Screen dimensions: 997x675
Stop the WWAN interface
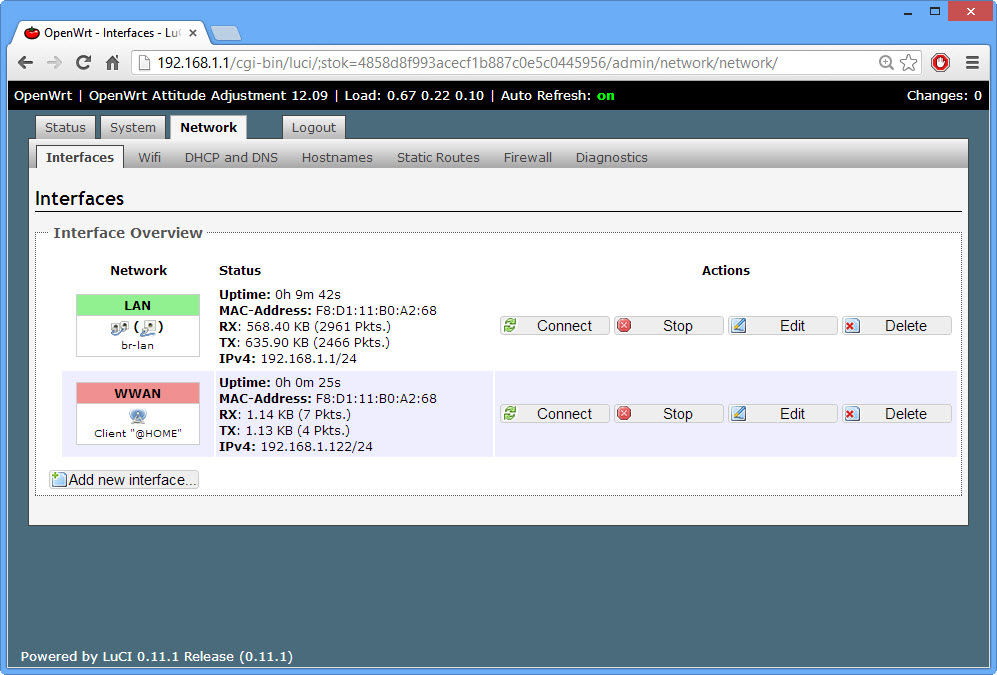click(x=669, y=413)
